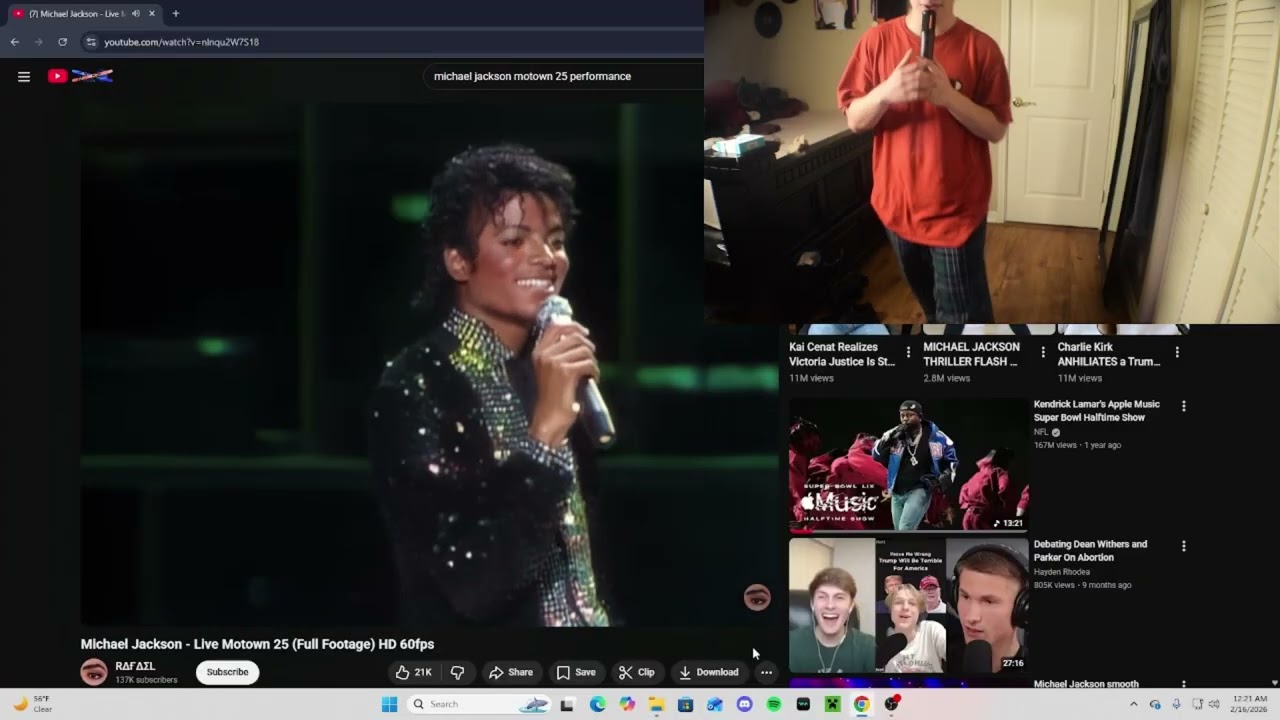Open the Hayden Rhodea channel link

point(1062,572)
